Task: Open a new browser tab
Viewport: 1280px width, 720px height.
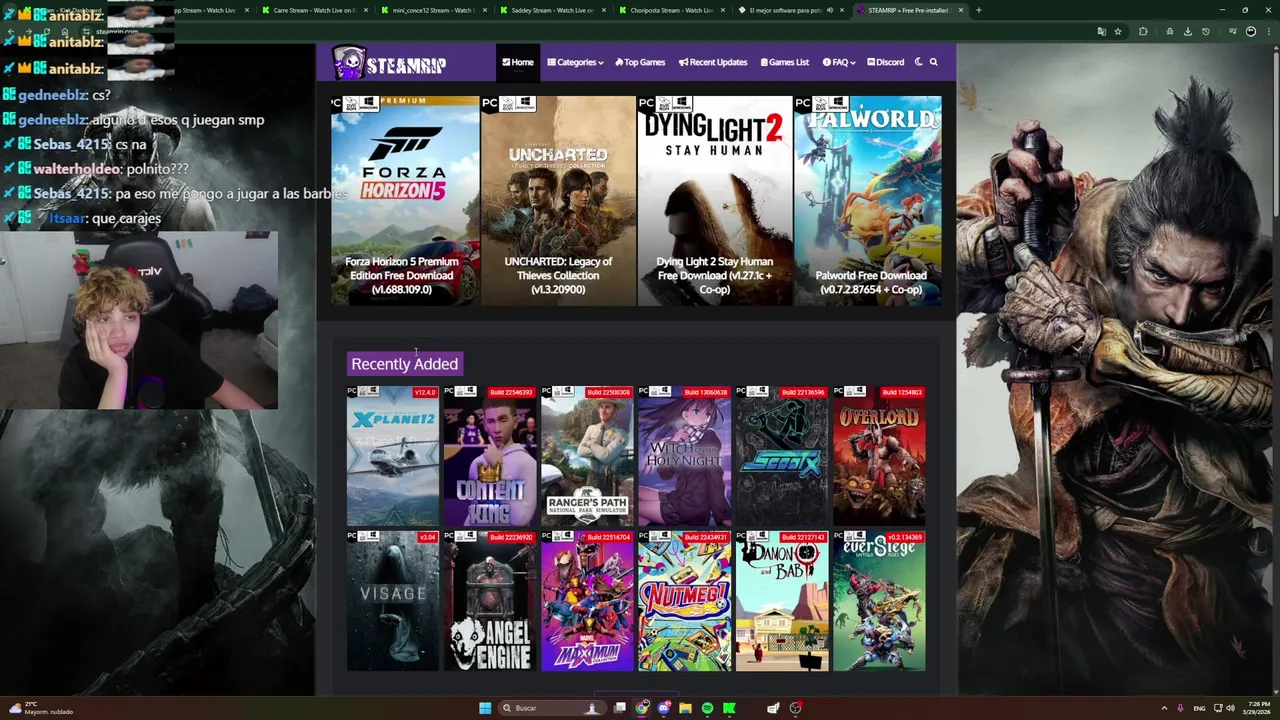Action: pos(978,10)
